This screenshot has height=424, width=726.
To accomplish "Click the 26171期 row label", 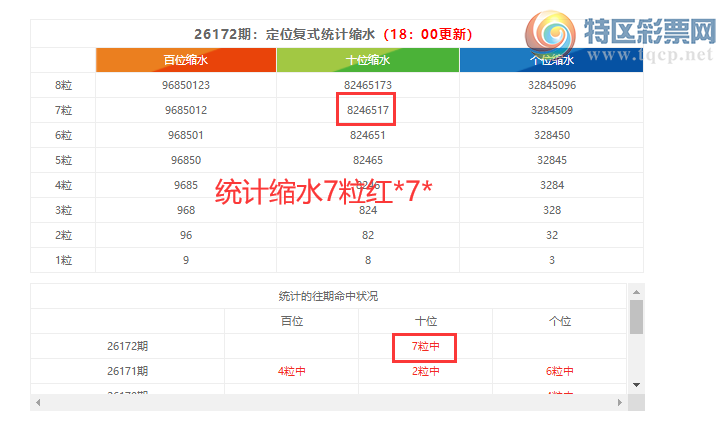I will point(127,371).
